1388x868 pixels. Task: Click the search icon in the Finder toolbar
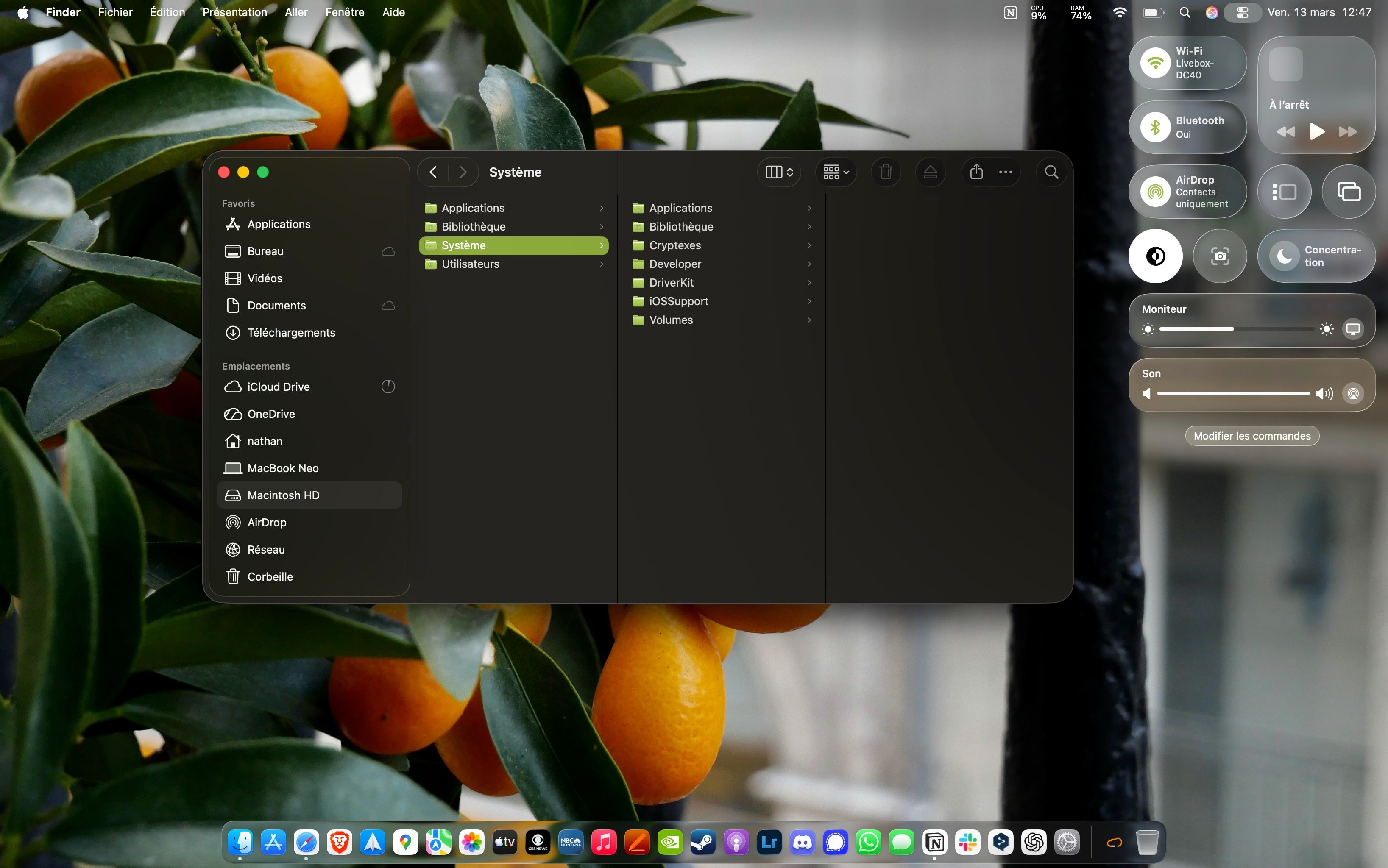point(1051,172)
